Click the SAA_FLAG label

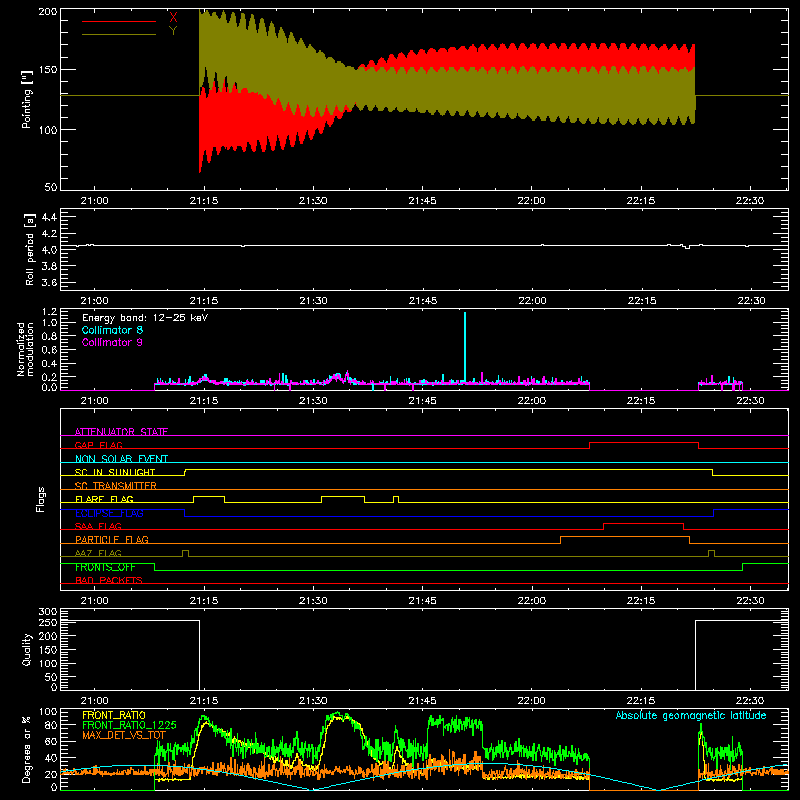pos(98,526)
